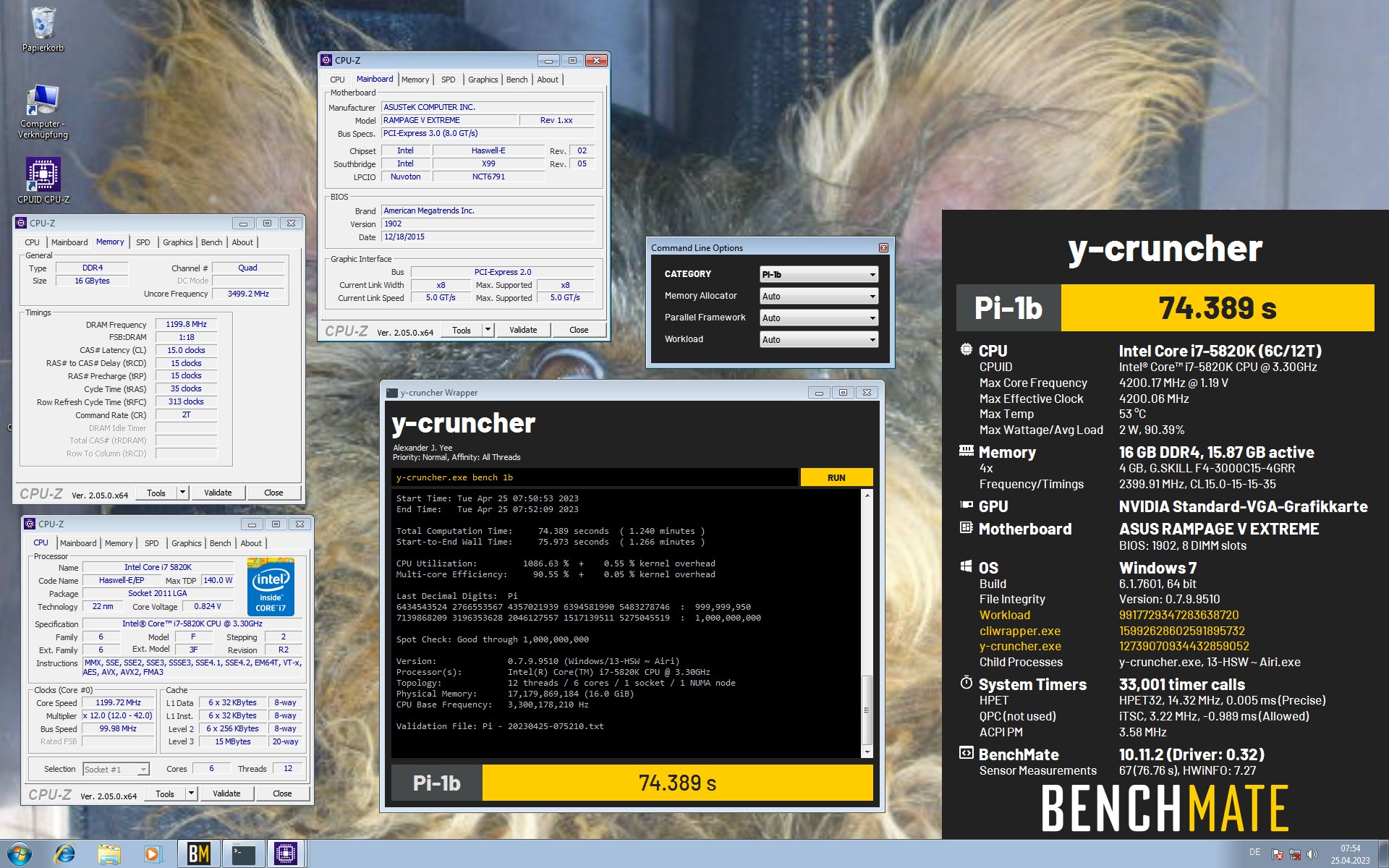Open the Parallel Framework dropdown
The height and width of the screenshot is (868, 1389).
[x=819, y=318]
